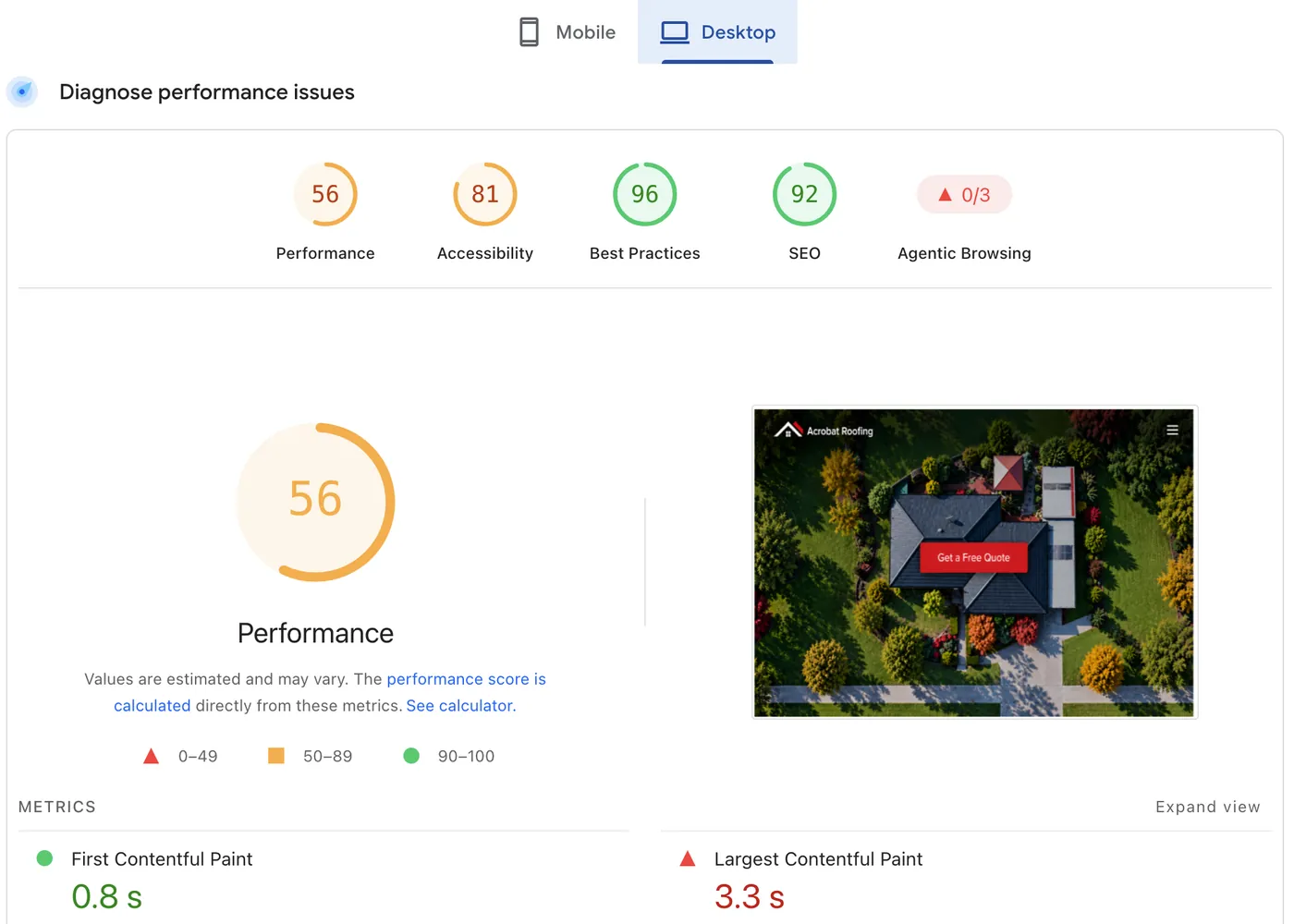The height and width of the screenshot is (924, 1294).
Task: Click the 'Diagnose performance issues' heading
Action: (207, 91)
